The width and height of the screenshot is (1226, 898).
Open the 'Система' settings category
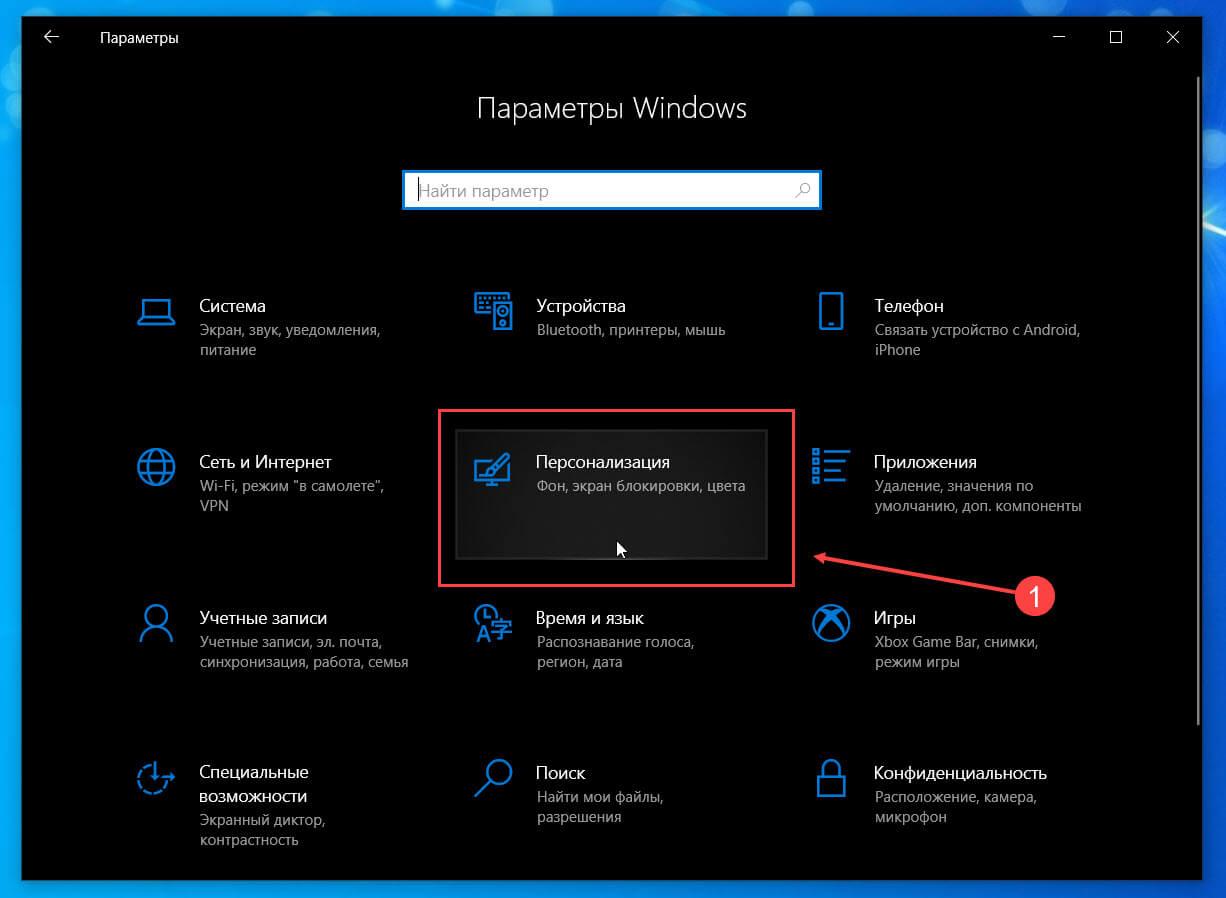coord(232,306)
